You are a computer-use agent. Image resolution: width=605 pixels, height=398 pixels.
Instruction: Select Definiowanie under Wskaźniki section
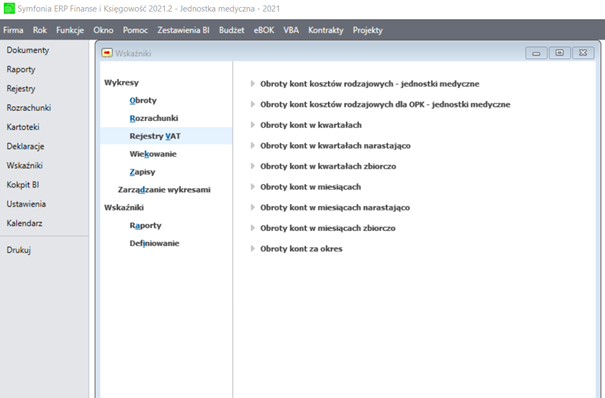pos(154,243)
